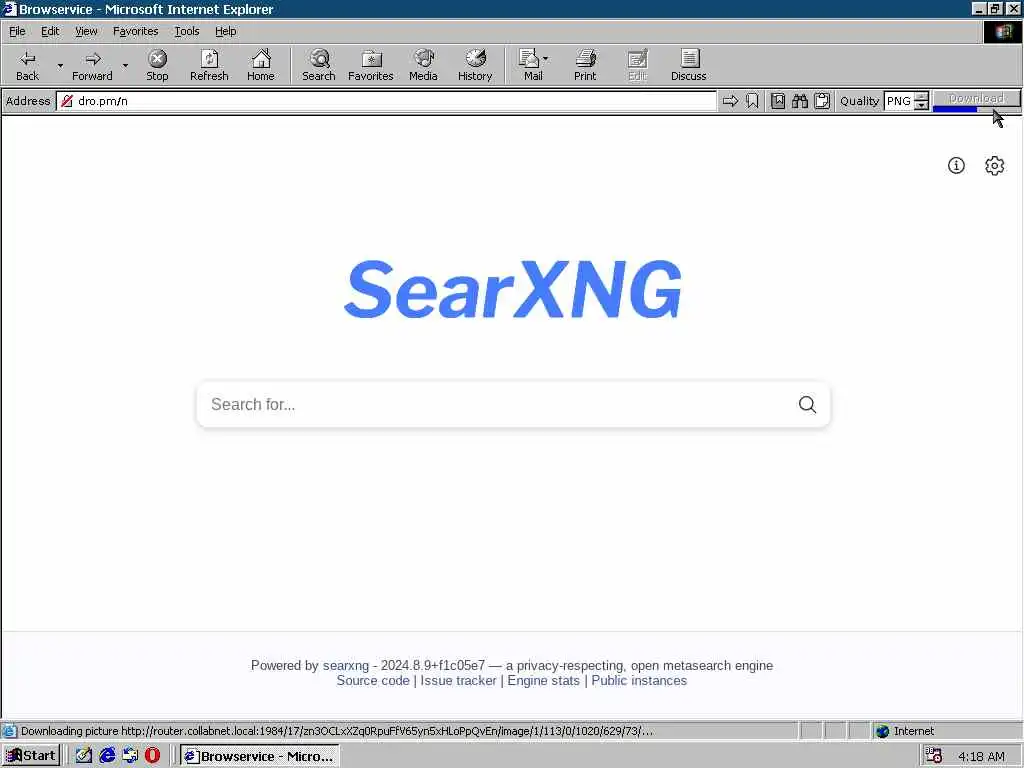
Task: Click the binoculars find icon
Action: point(800,101)
